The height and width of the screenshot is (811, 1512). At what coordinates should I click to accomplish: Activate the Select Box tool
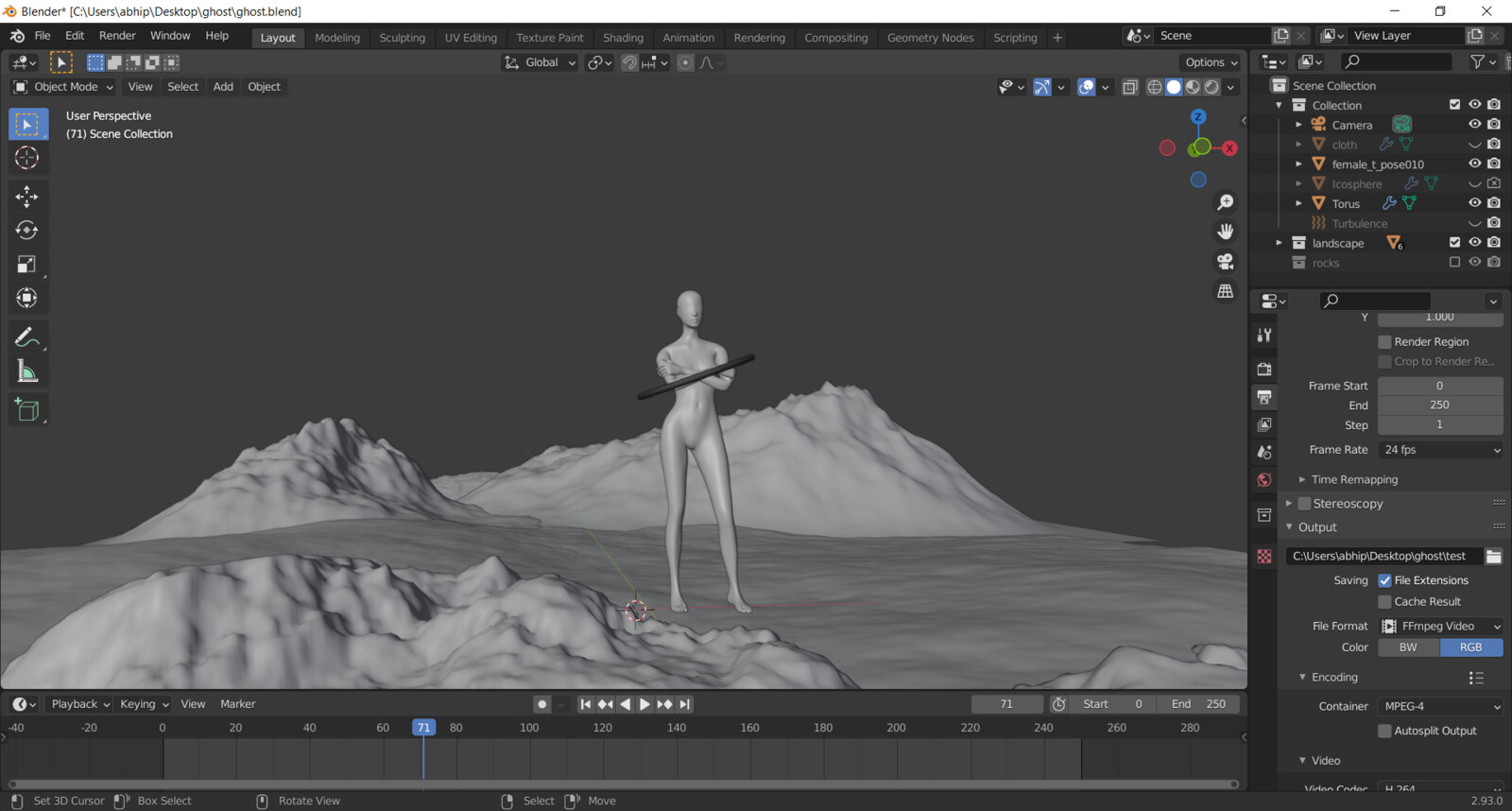pyautogui.click(x=27, y=124)
